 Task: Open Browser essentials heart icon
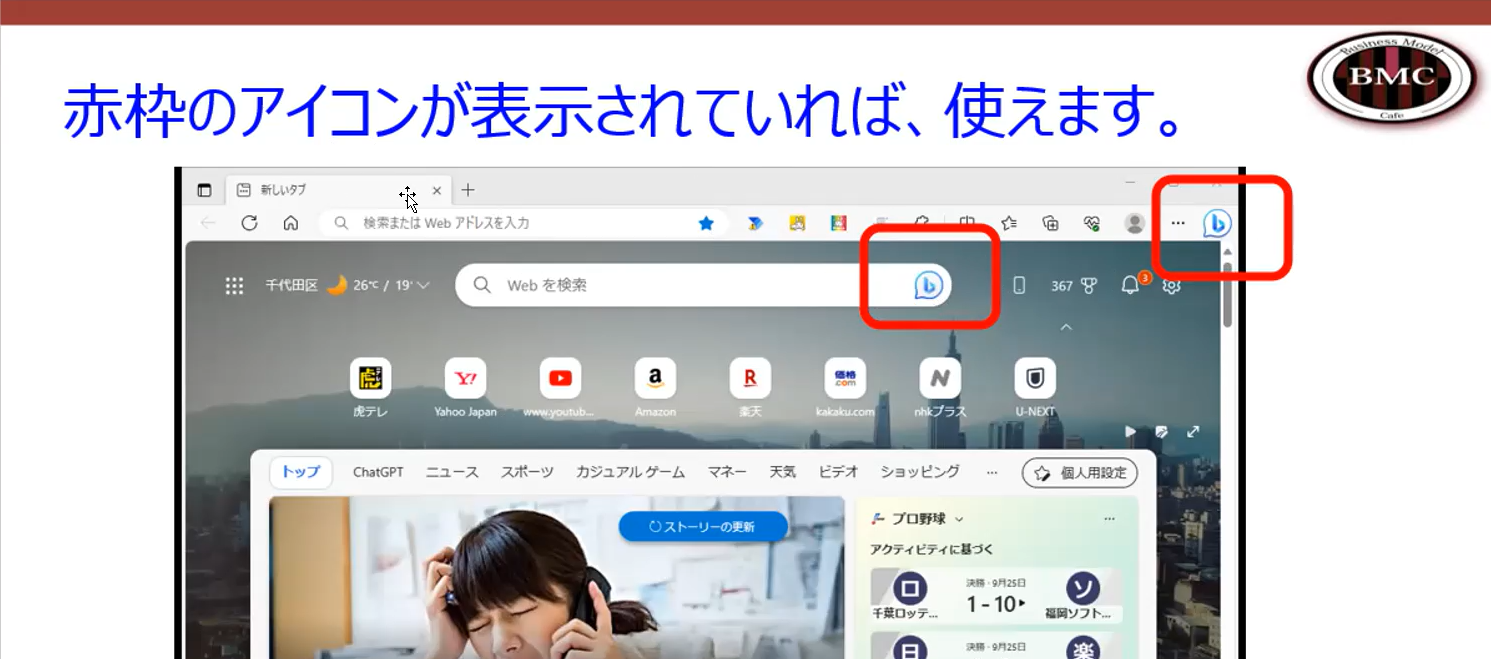point(1092,223)
